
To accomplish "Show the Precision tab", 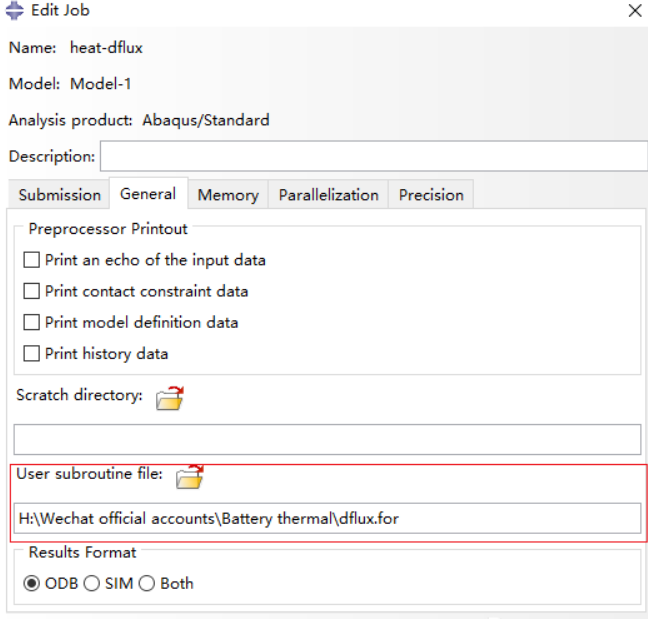I will [431, 195].
